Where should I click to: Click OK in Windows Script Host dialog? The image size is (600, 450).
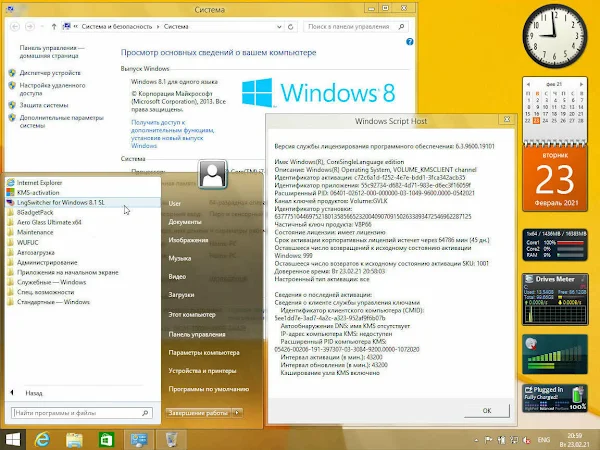pyautogui.click(x=487, y=411)
